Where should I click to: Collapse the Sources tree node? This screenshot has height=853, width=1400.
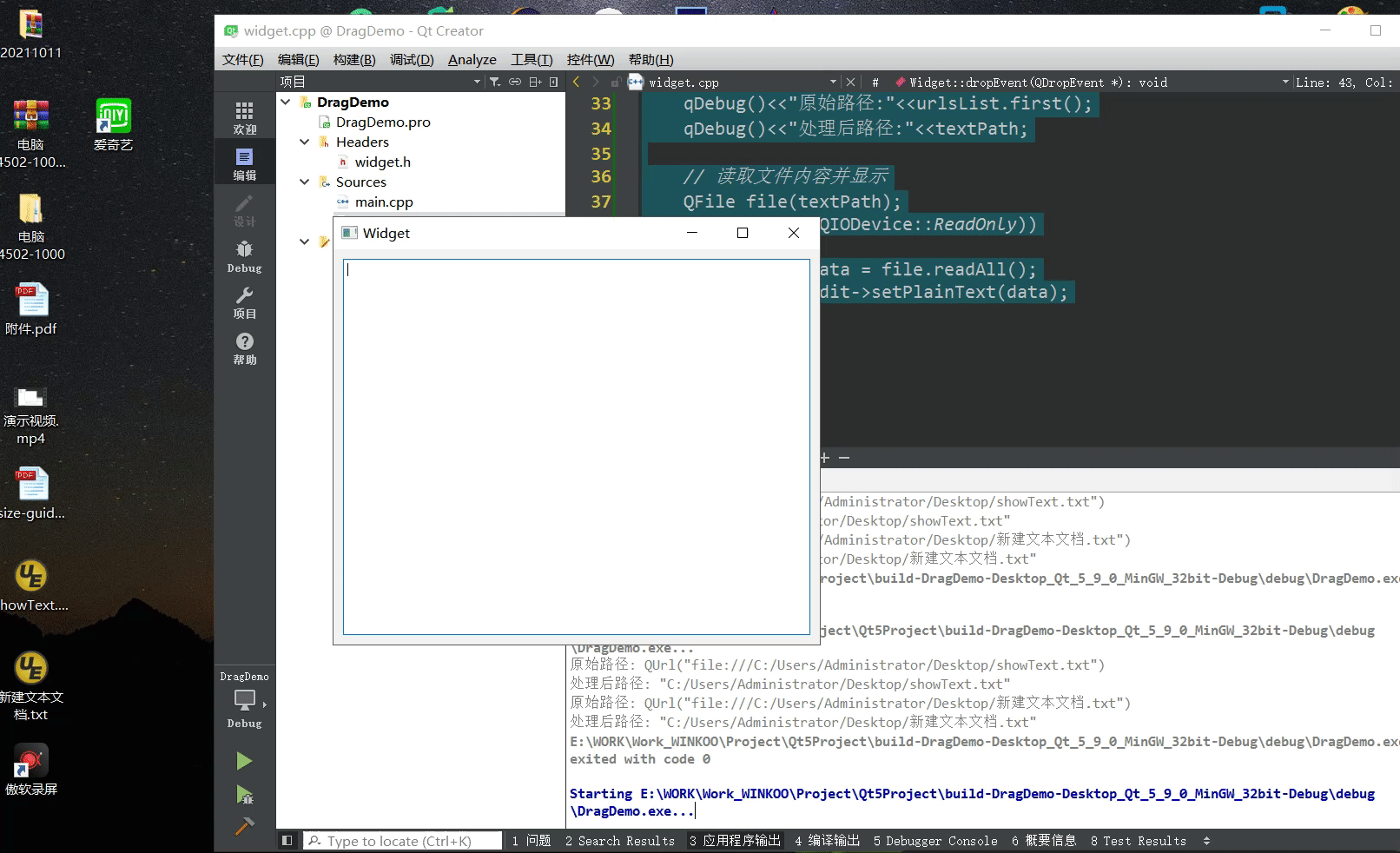(303, 182)
